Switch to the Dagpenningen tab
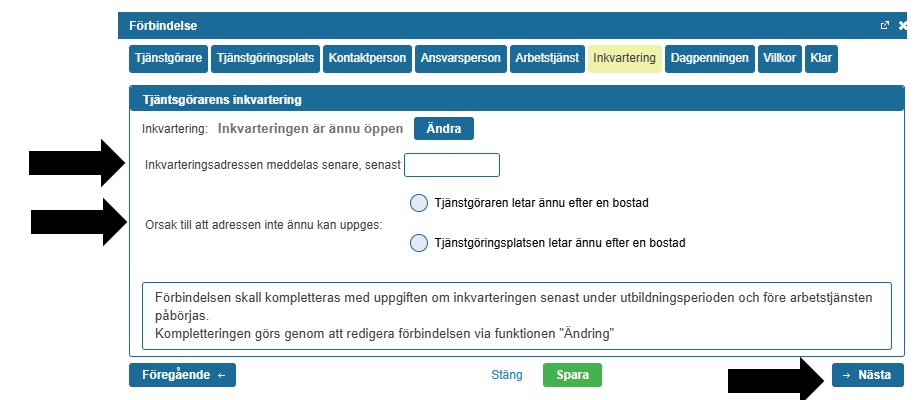This screenshot has height=400, width=919. [x=708, y=59]
